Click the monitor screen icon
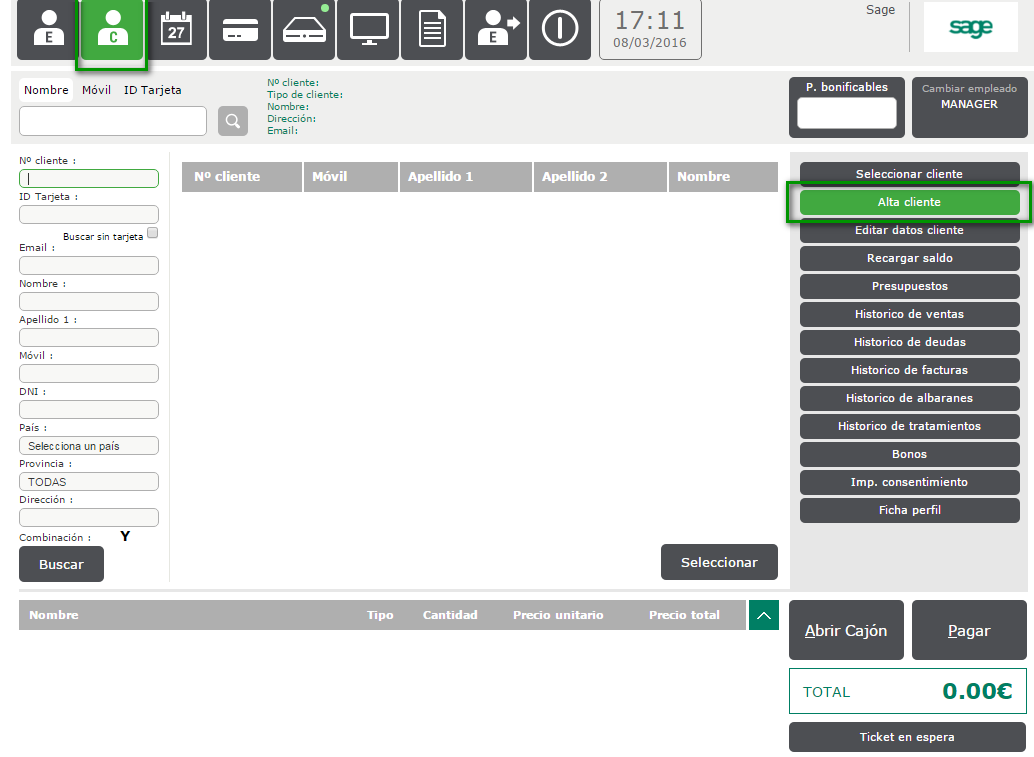Screen dimensions: 1034x757 coord(368,31)
